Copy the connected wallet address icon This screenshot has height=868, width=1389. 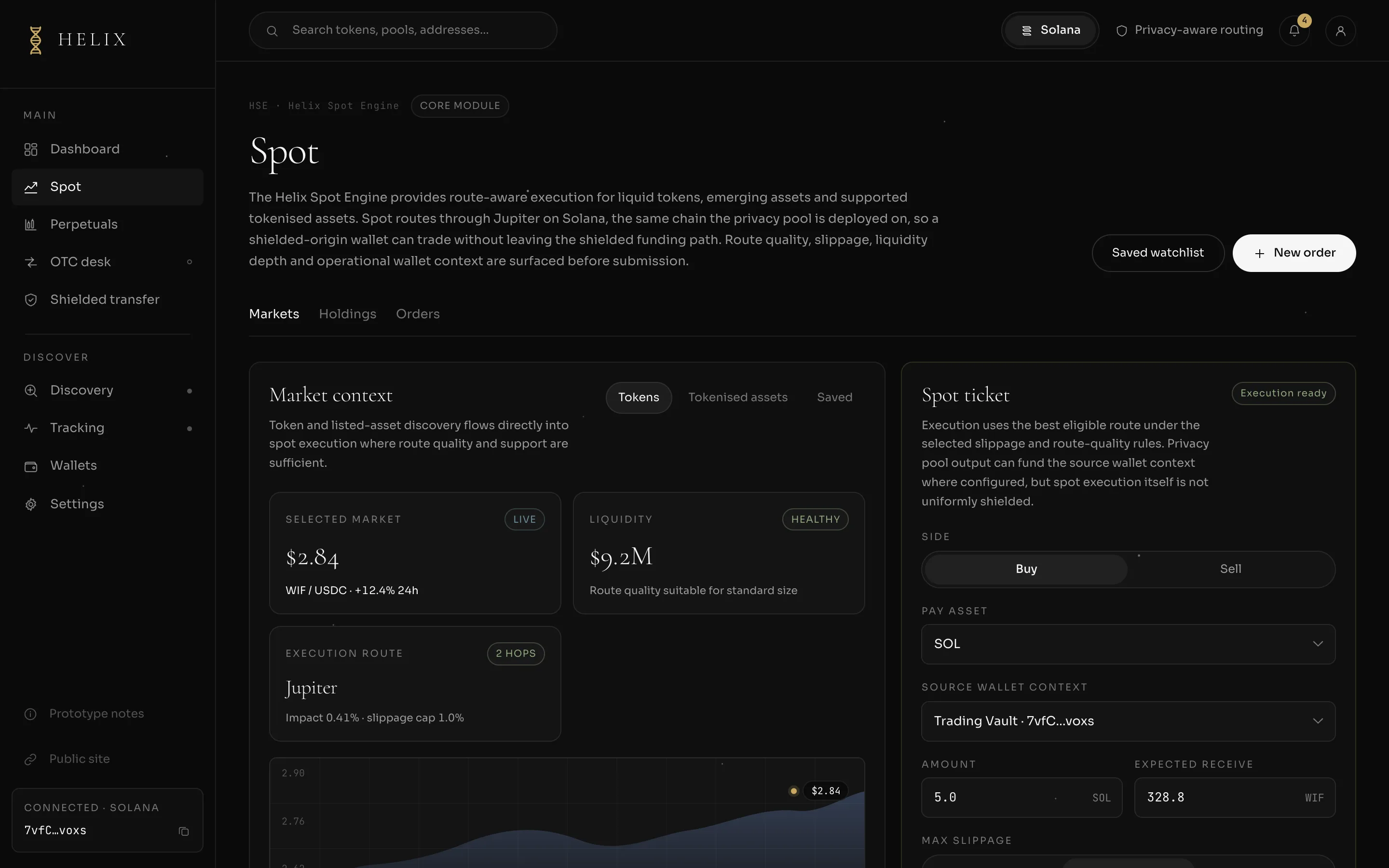(184, 831)
